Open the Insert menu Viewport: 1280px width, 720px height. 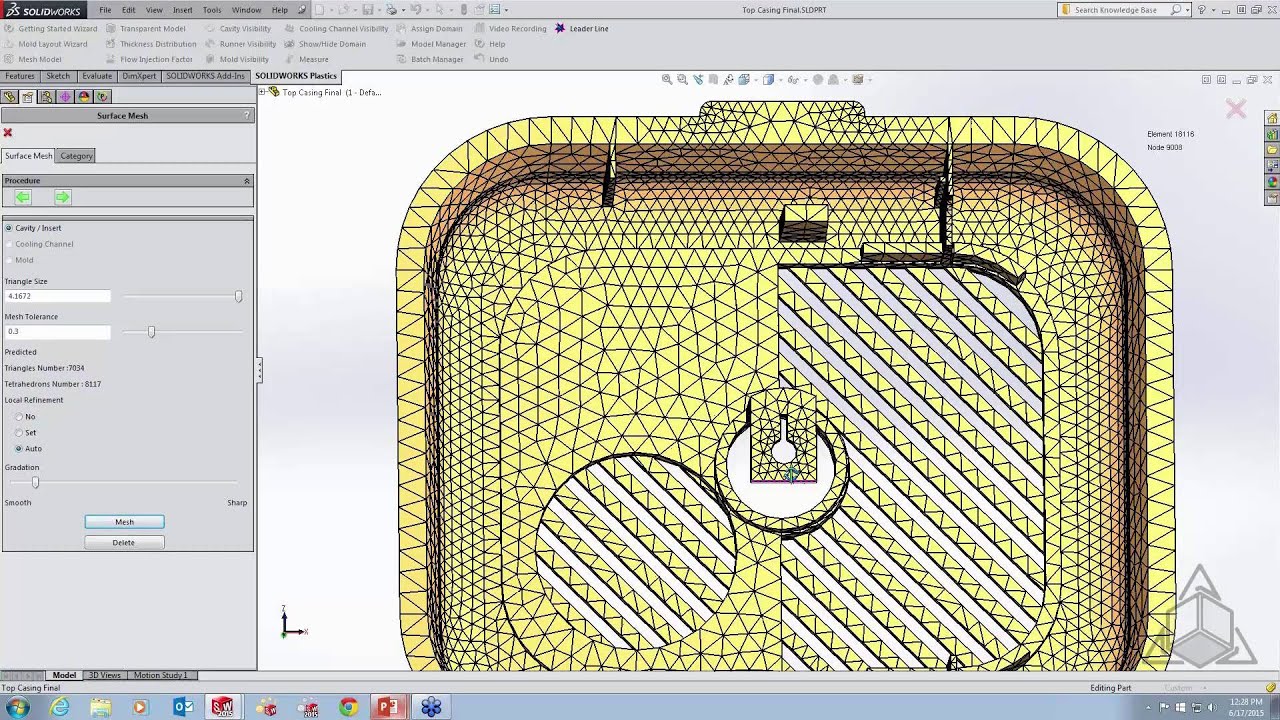(183, 10)
